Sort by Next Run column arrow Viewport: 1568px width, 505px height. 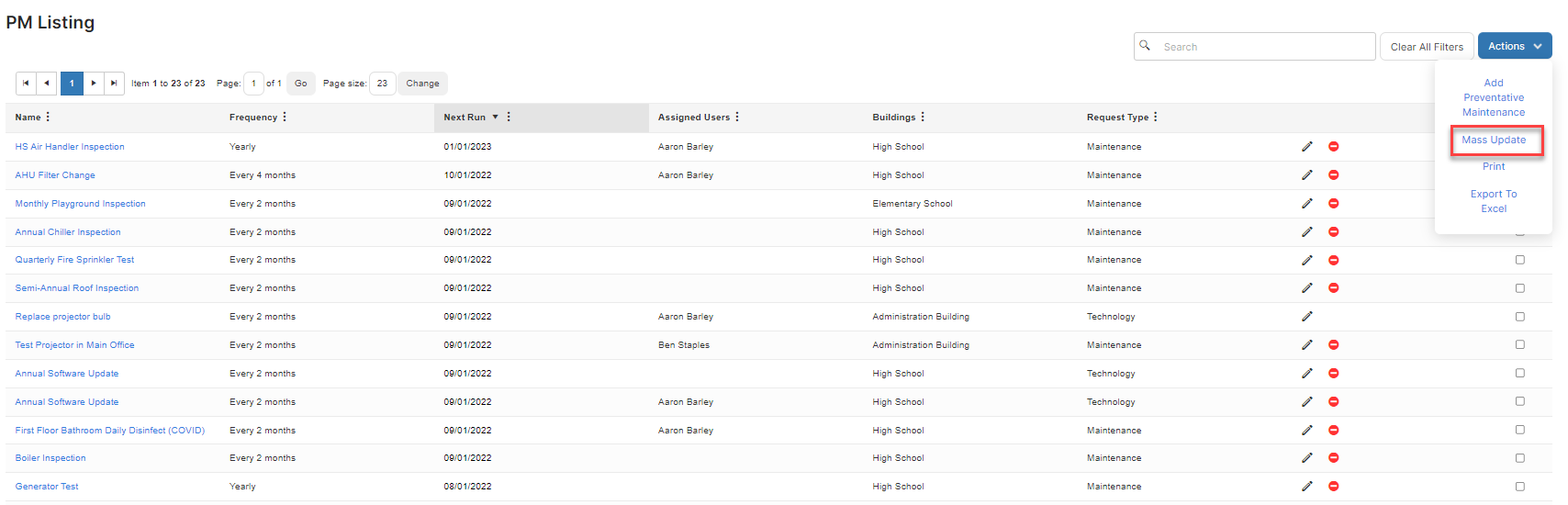click(x=495, y=117)
